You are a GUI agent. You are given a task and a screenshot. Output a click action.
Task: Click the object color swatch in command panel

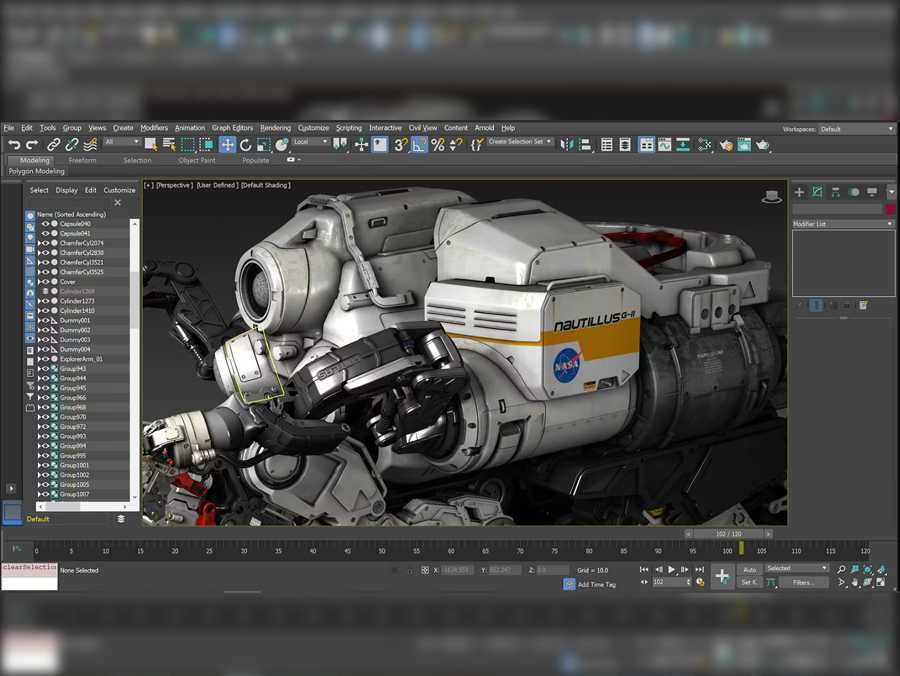click(890, 209)
